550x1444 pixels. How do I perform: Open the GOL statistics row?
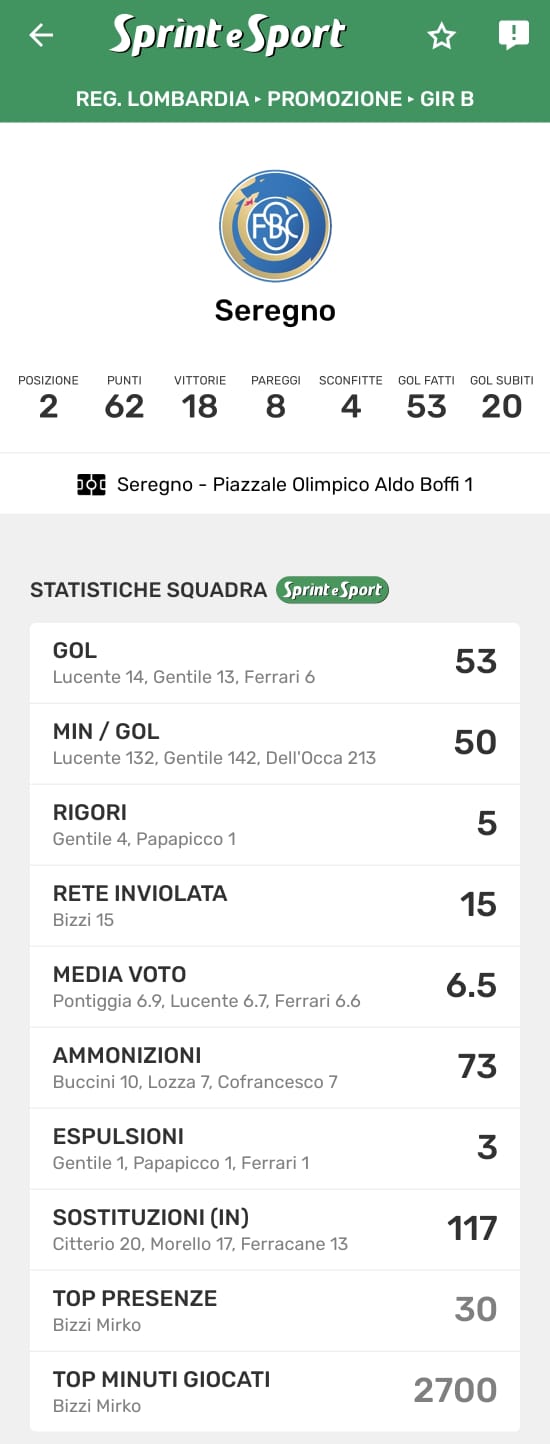275,663
